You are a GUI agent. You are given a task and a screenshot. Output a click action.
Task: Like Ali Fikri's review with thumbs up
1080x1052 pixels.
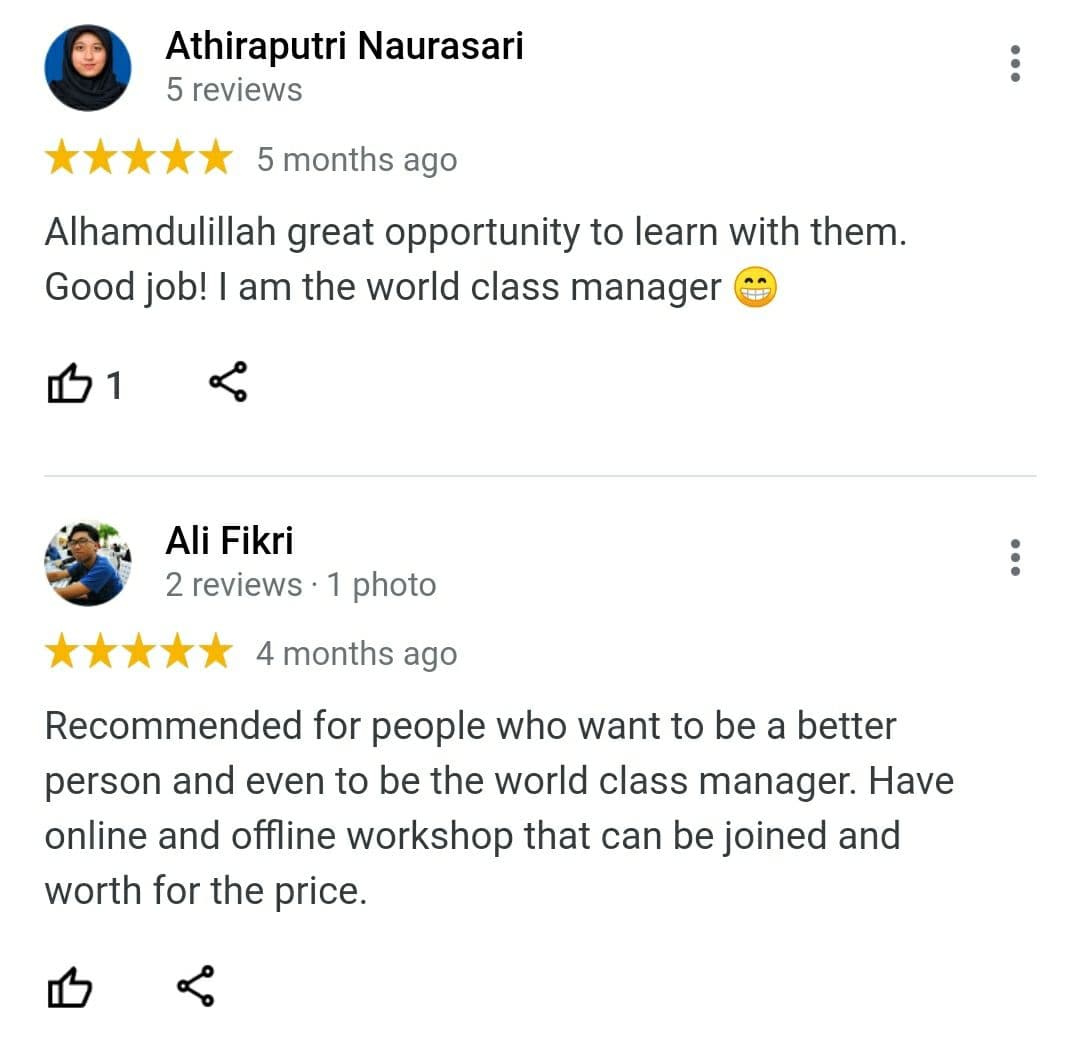pos(69,987)
